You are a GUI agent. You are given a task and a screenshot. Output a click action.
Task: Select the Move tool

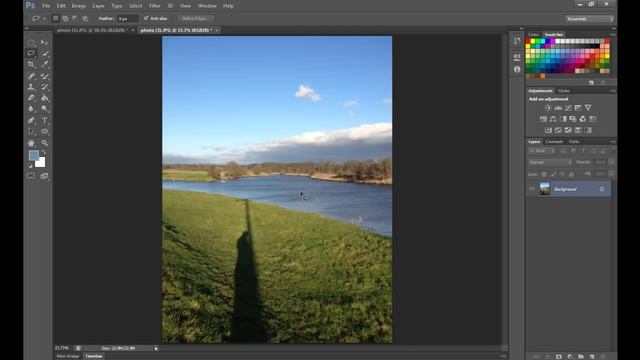pyautogui.click(x=44, y=42)
